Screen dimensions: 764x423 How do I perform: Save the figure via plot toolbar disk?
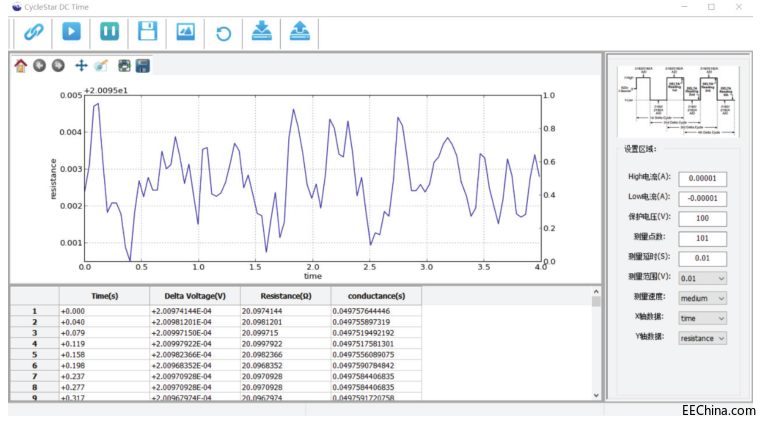142,66
